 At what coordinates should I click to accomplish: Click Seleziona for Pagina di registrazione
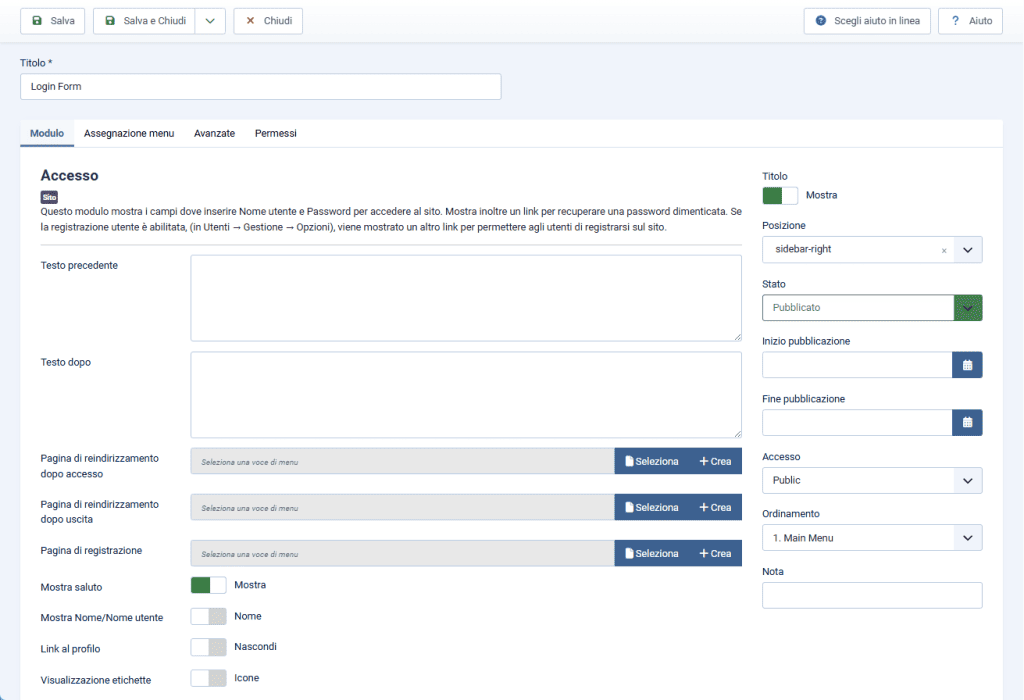click(651, 553)
